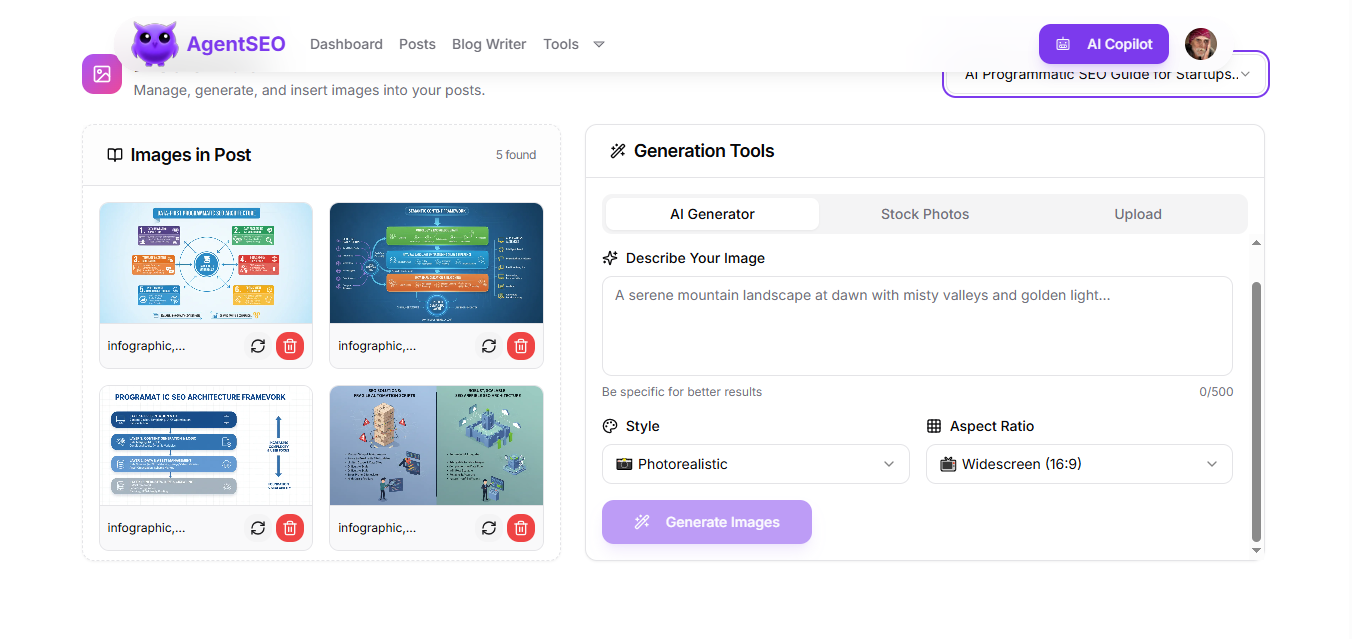The height and width of the screenshot is (639, 1352).
Task: Regenerate the bottom-right split comparison infographic
Action: coord(489,528)
